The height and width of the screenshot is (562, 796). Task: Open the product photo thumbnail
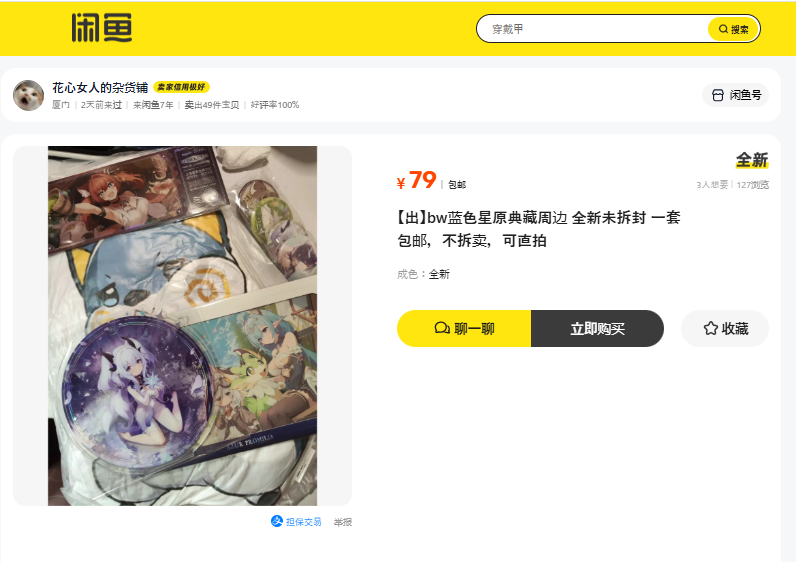[x=182, y=326]
